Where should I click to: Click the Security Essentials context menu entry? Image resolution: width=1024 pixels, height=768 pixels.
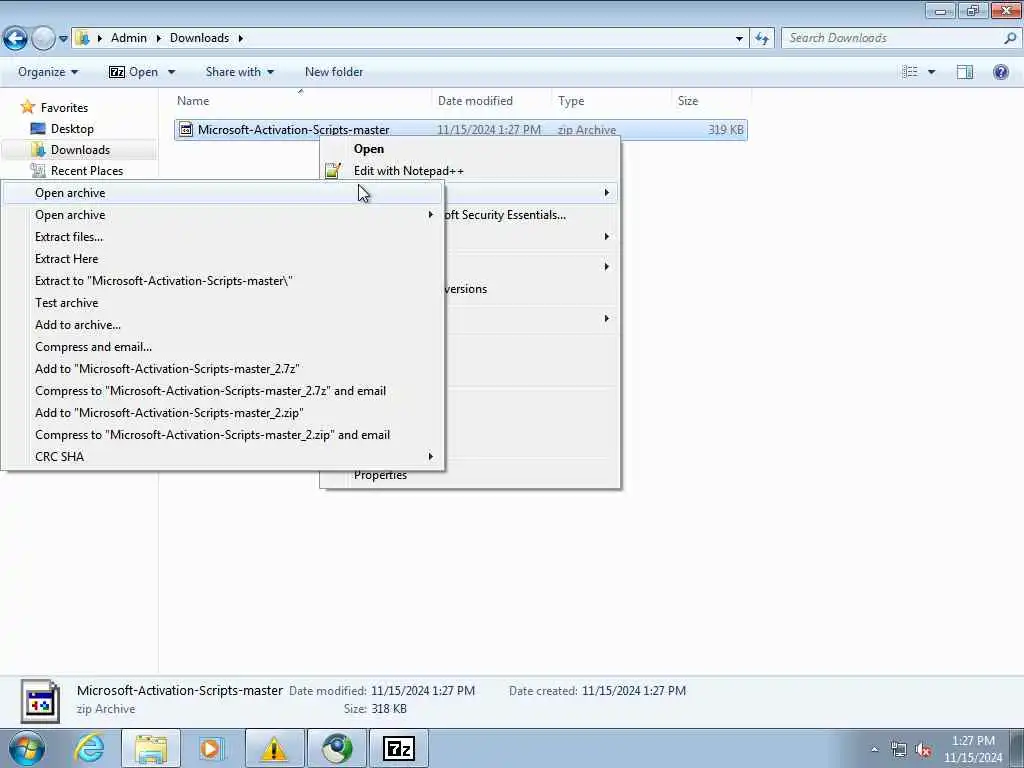point(504,215)
